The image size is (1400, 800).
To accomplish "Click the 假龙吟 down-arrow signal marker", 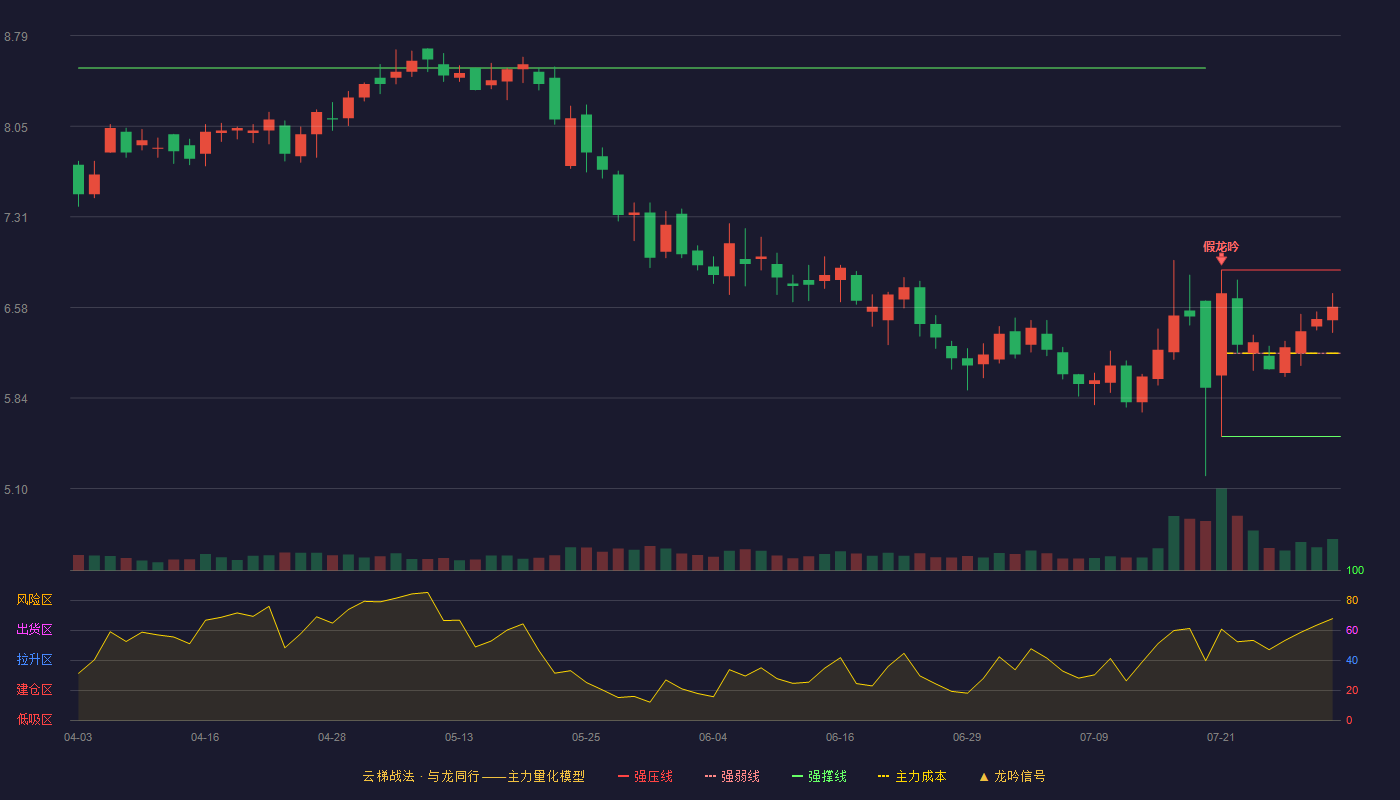I will pyautogui.click(x=1221, y=259).
